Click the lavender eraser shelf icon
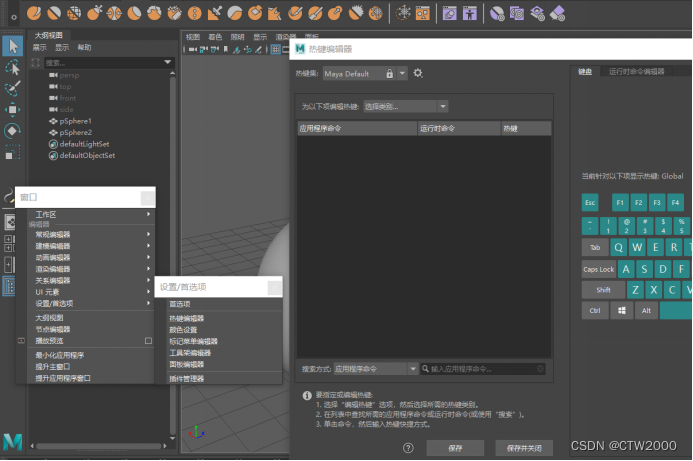The height and width of the screenshot is (461, 693). point(557,13)
